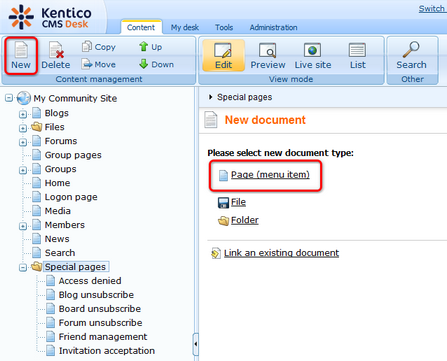Switch to Preview view mode
This screenshot has height=361, width=447.
[268, 55]
